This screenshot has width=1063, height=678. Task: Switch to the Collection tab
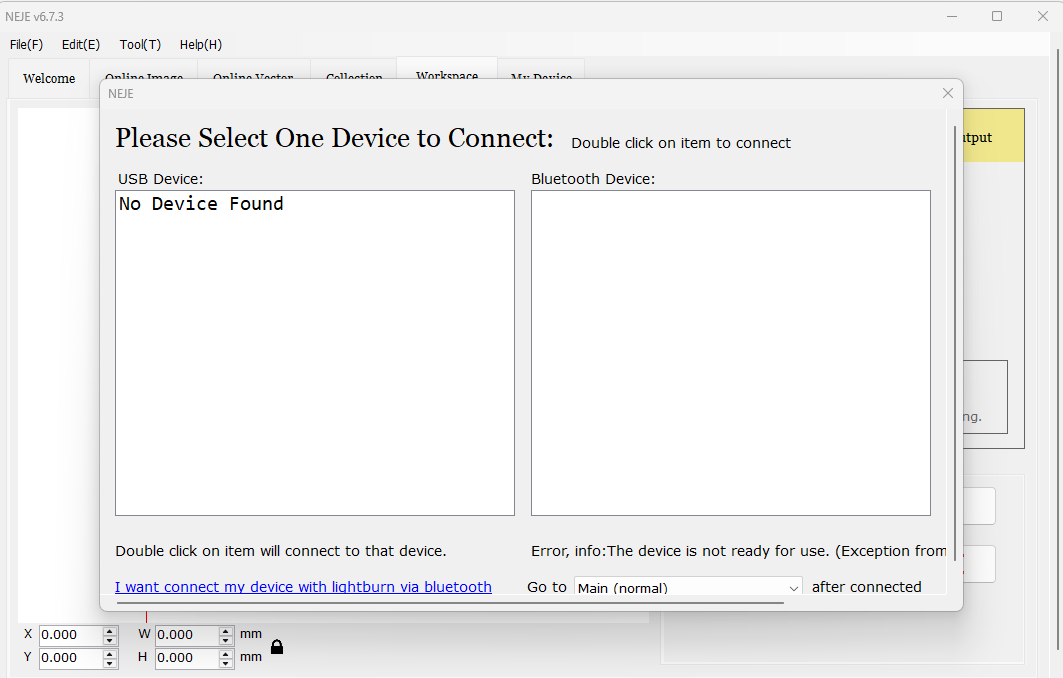(354, 71)
